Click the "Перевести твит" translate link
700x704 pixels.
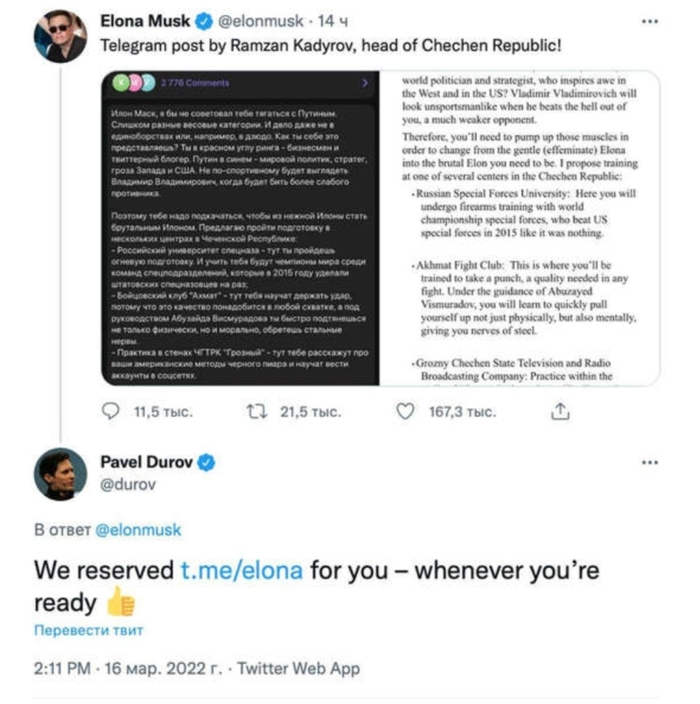88,631
